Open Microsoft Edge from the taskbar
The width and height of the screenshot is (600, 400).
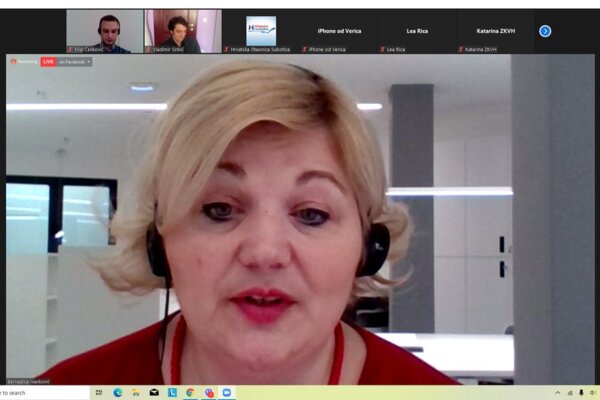point(117,393)
